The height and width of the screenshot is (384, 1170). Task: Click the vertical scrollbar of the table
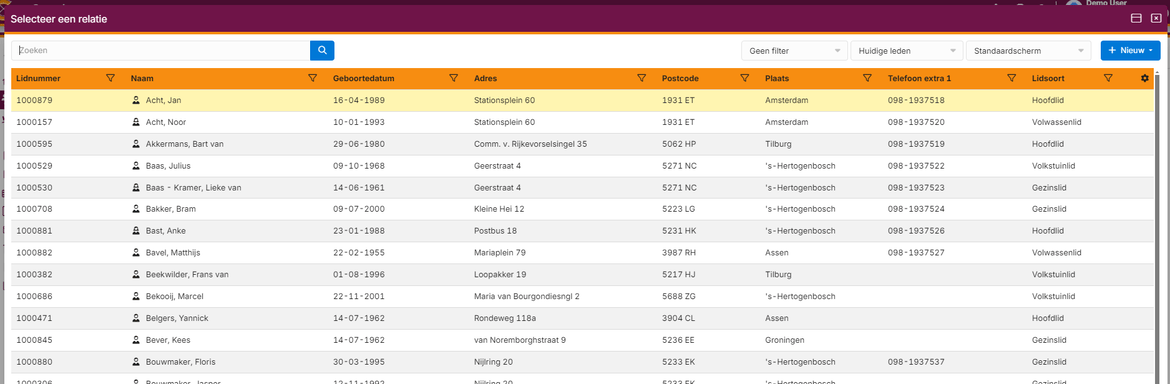coord(1157,224)
